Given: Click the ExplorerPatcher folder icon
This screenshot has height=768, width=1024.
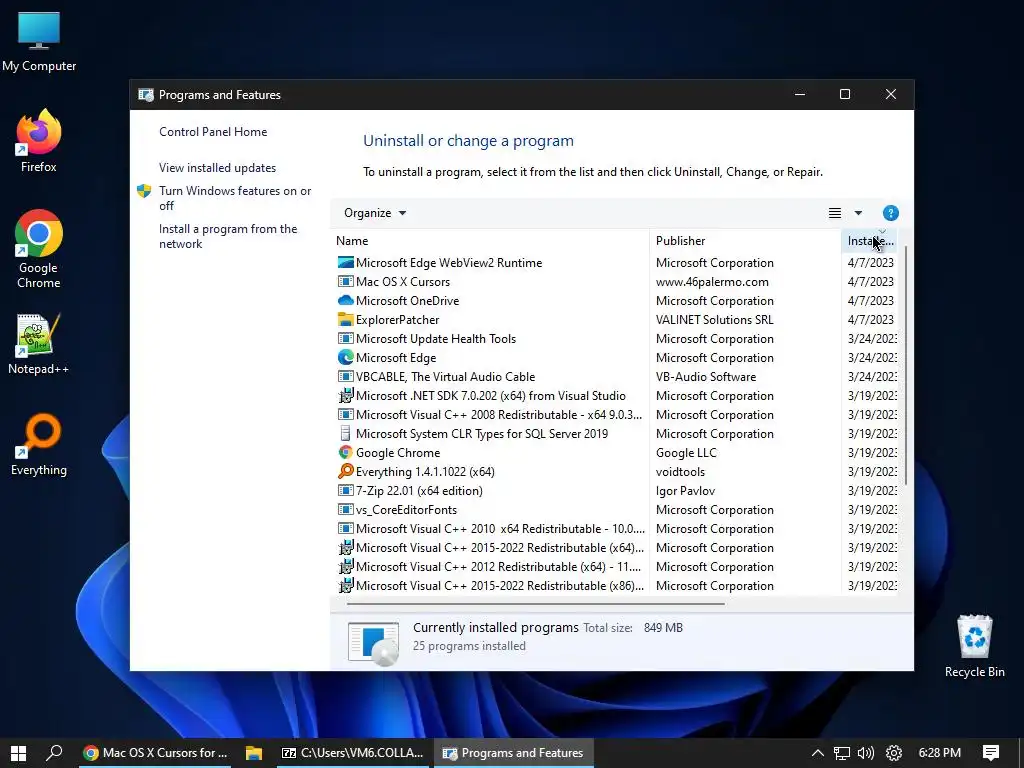Looking at the screenshot, I should pyautogui.click(x=345, y=319).
